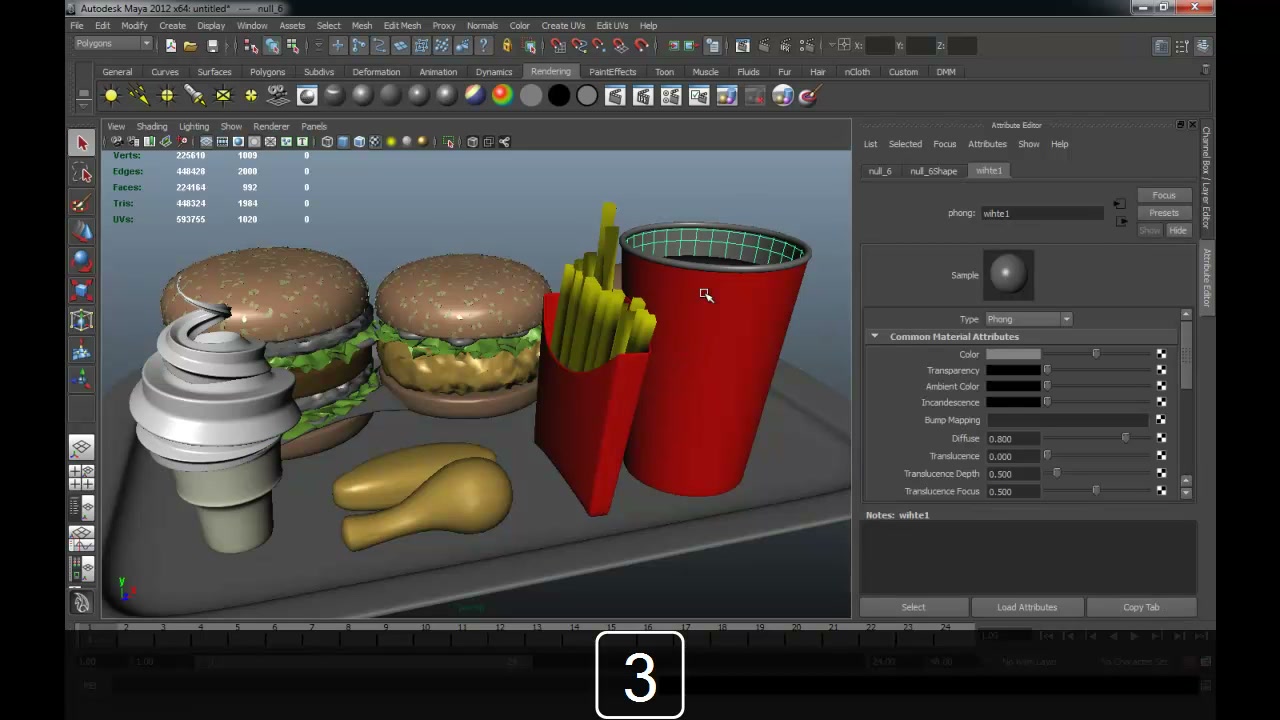Select the Universal Manipulator tool

coord(82,320)
